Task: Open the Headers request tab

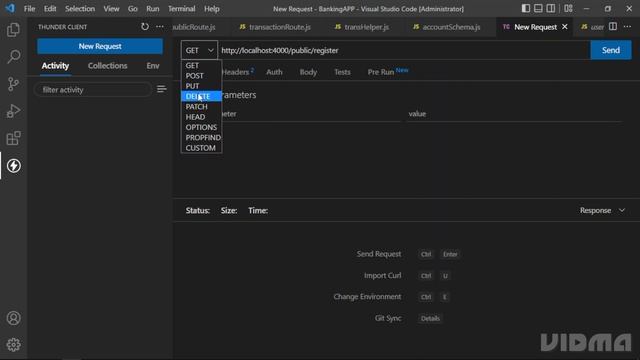Action: pos(238,72)
